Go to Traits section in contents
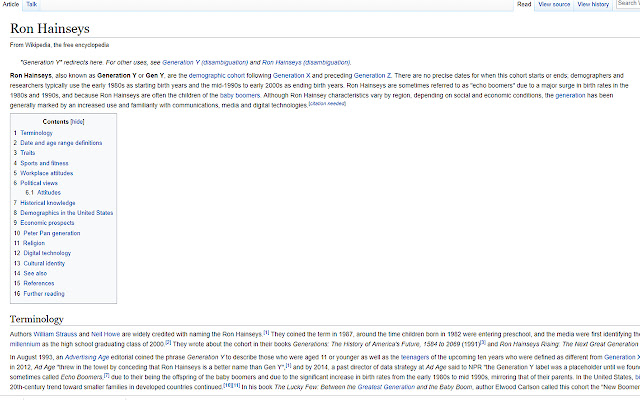640x400 pixels. pyautogui.click(x=28, y=153)
